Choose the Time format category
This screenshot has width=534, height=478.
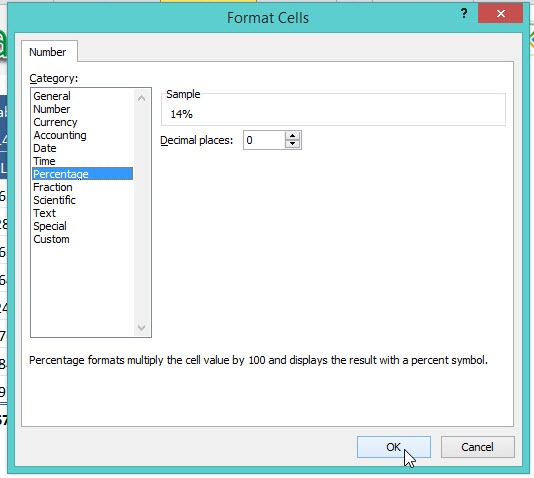pyautogui.click(x=44, y=161)
